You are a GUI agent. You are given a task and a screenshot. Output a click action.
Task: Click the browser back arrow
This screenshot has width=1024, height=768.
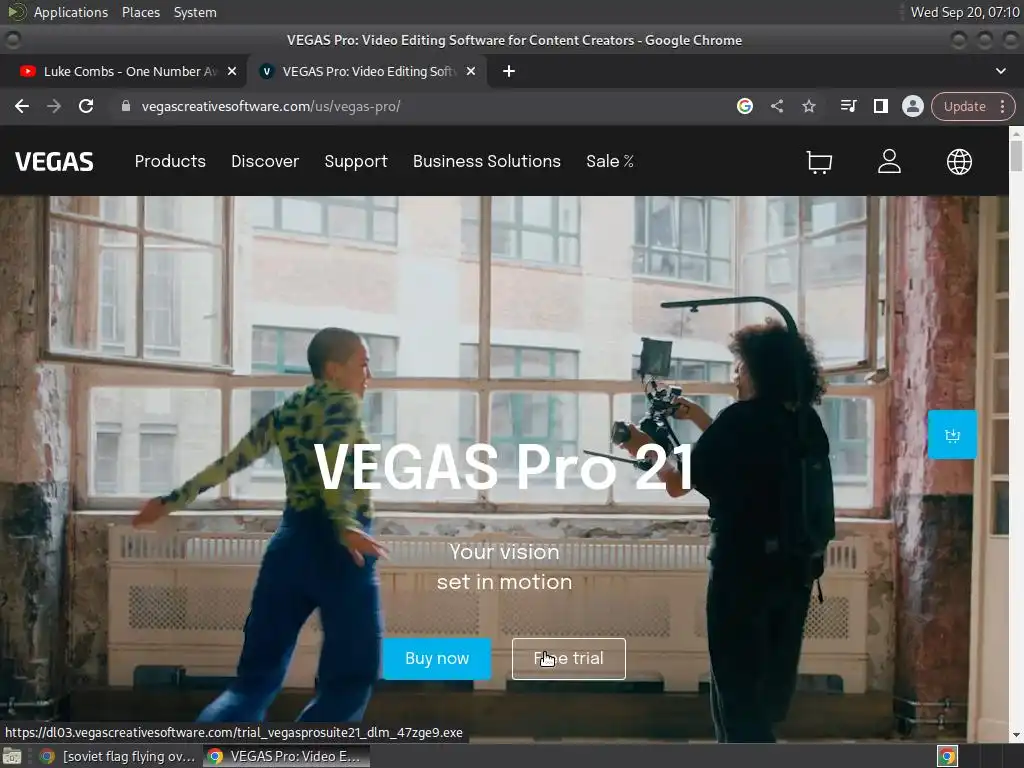(x=22, y=106)
